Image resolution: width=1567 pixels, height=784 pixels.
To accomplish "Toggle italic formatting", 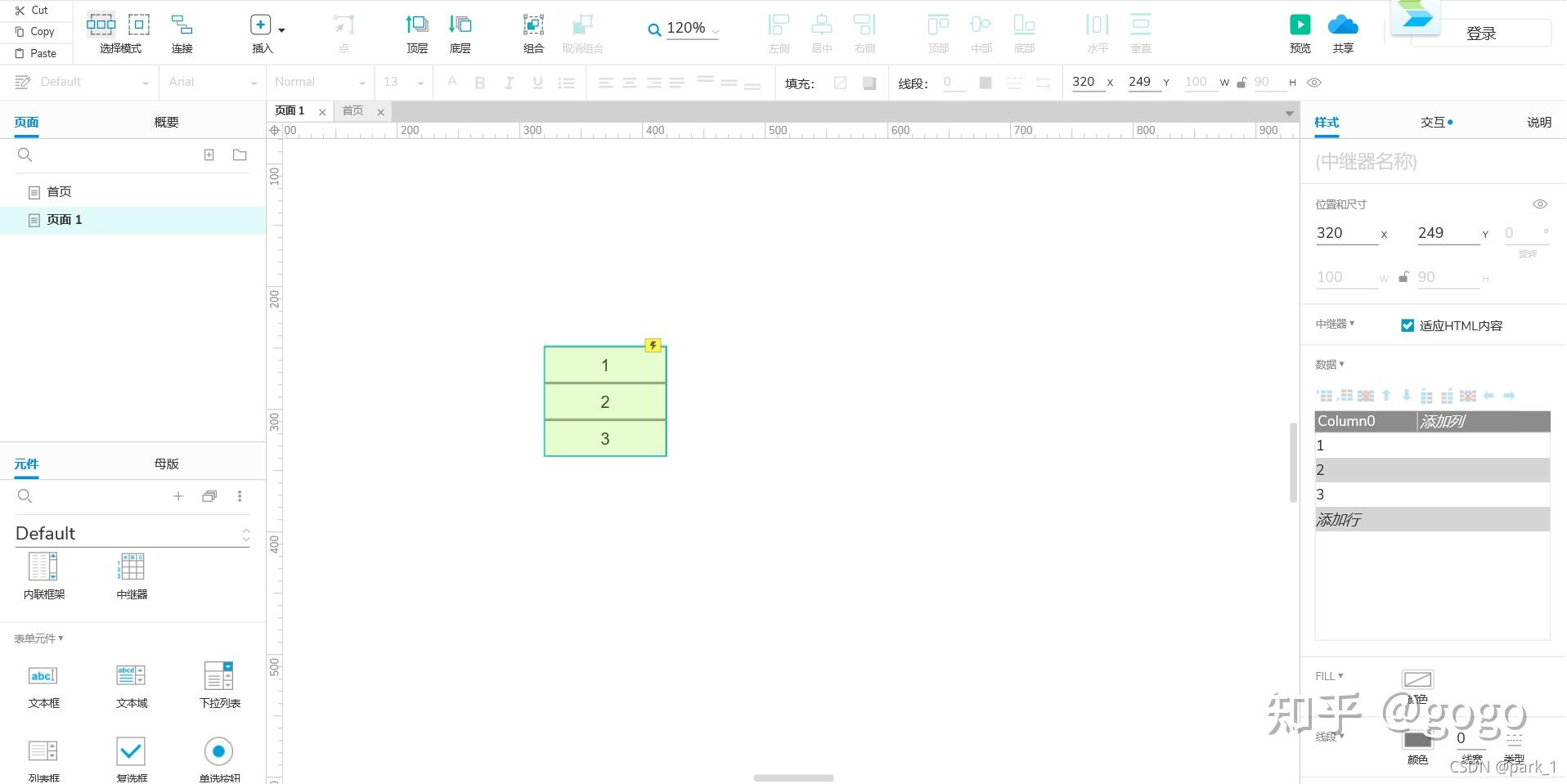I will point(509,83).
